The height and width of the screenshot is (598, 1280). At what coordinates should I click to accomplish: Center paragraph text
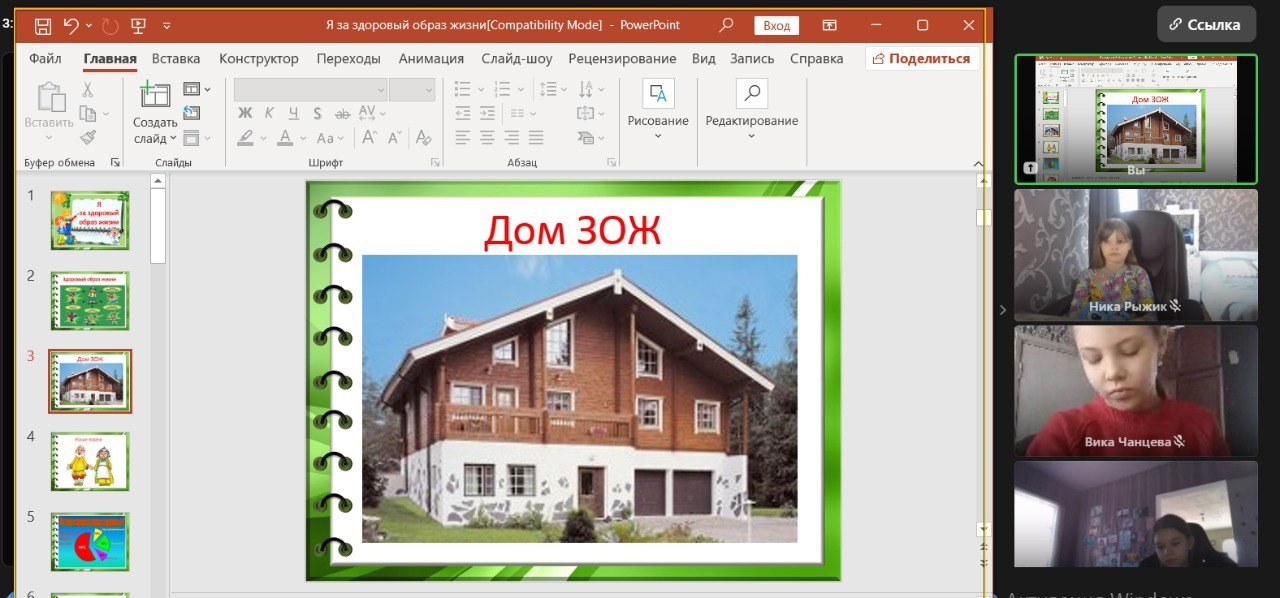click(487, 138)
